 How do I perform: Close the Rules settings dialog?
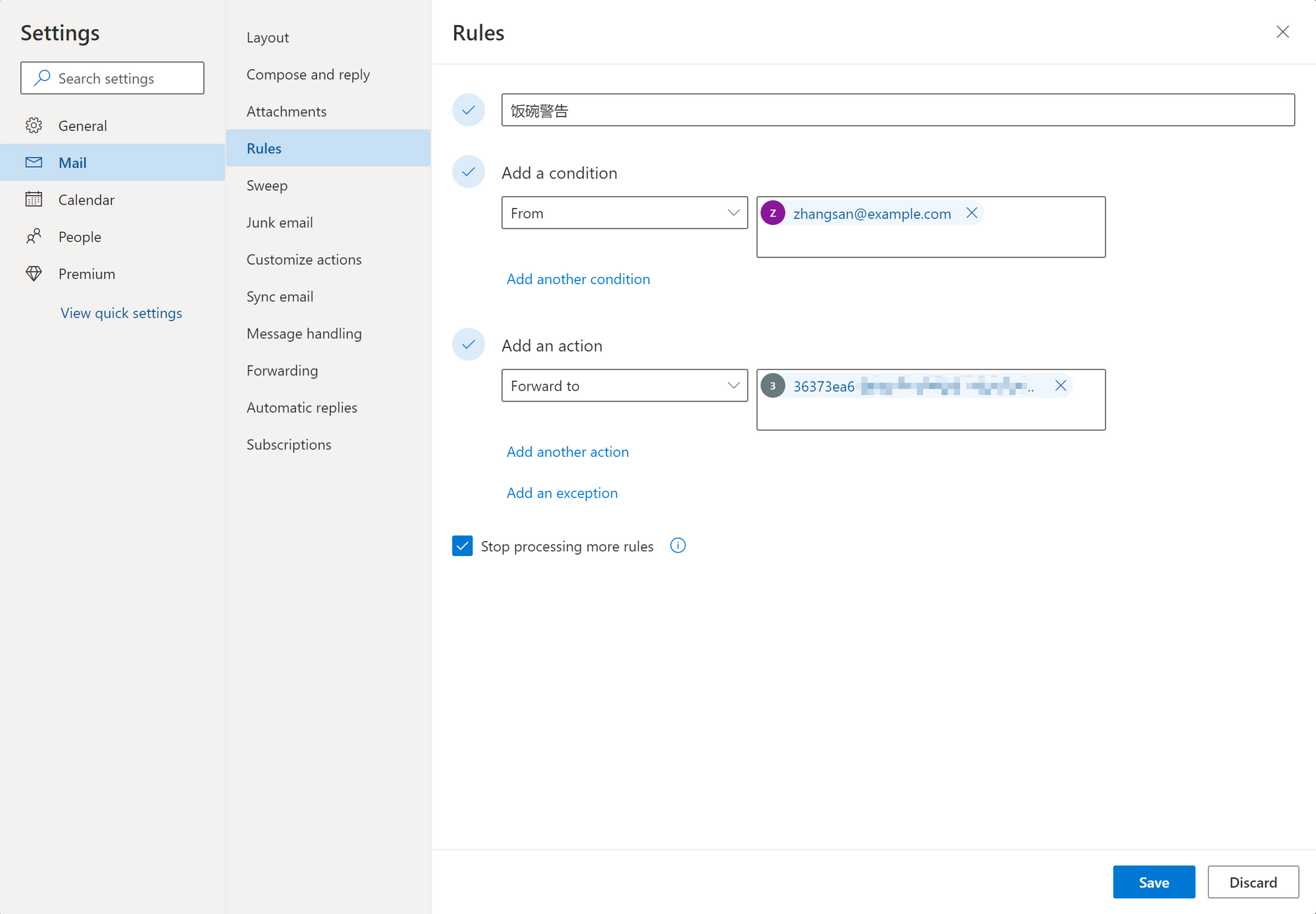(x=1282, y=32)
